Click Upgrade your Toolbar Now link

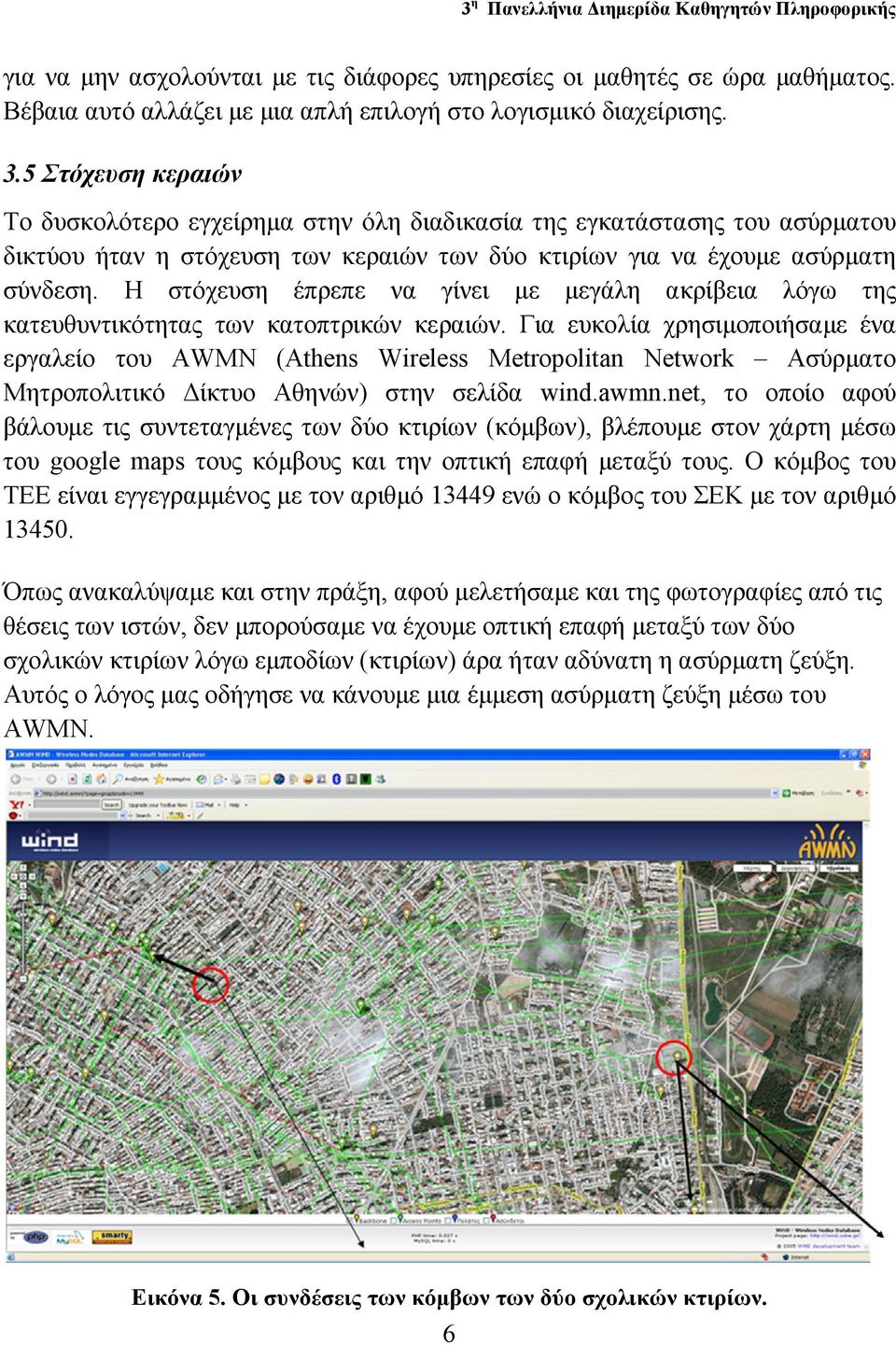pyautogui.click(x=158, y=805)
